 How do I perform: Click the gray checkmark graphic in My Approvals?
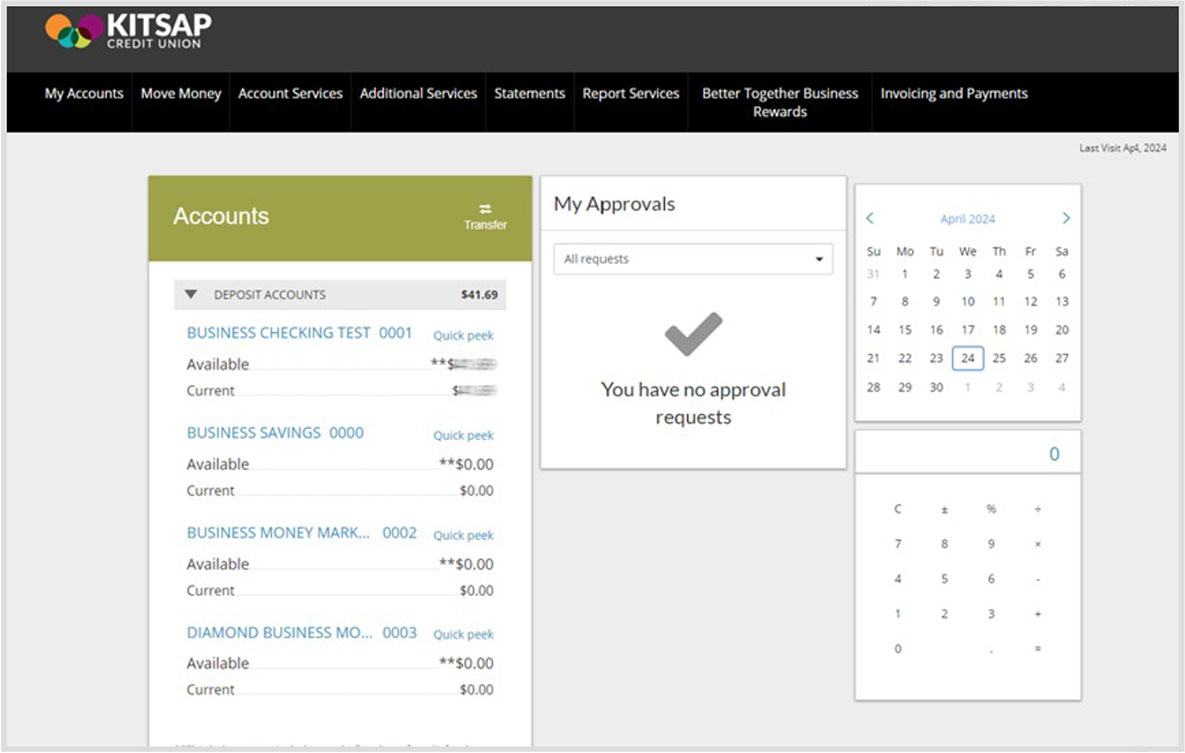coord(692,335)
